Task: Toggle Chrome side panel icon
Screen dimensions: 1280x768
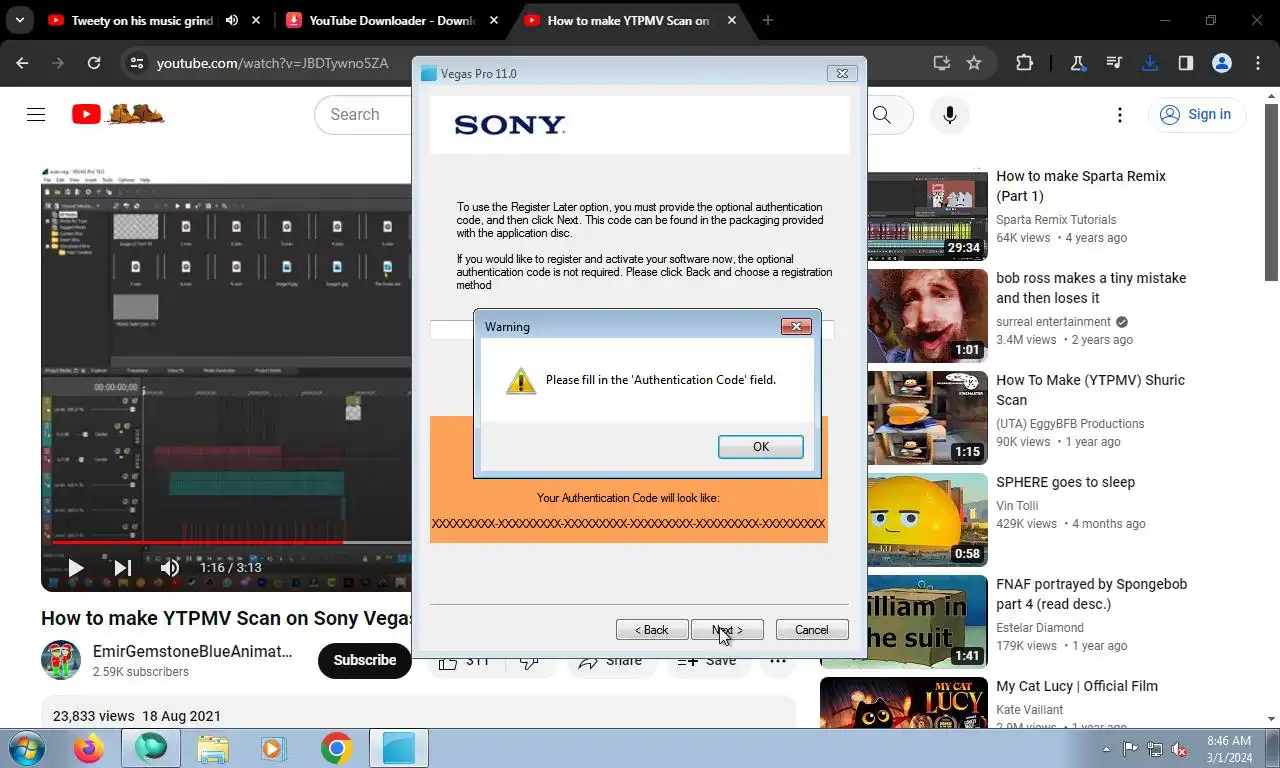Action: click(1186, 63)
